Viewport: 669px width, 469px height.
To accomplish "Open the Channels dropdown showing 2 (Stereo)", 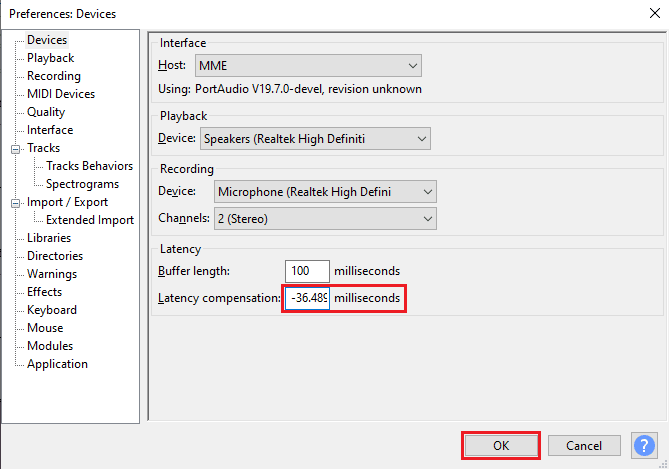I will [x=325, y=218].
